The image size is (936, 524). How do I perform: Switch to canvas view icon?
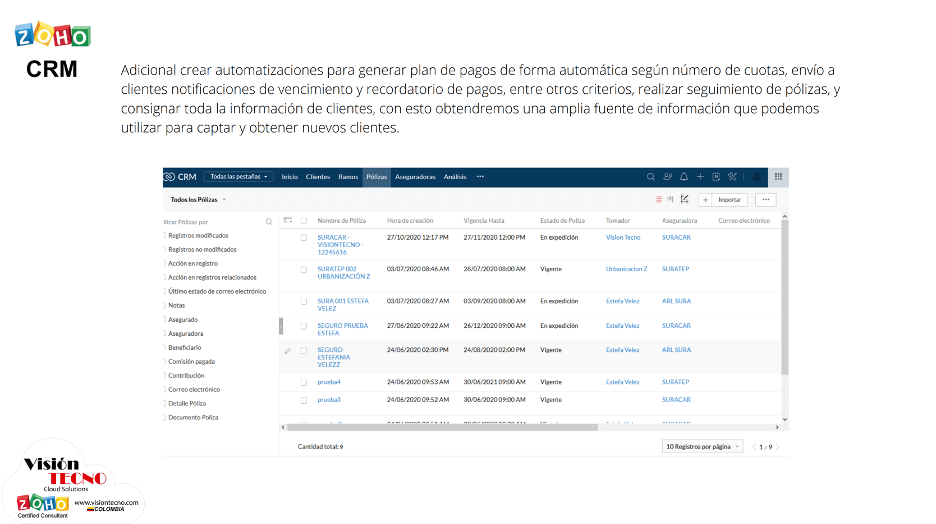point(685,200)
